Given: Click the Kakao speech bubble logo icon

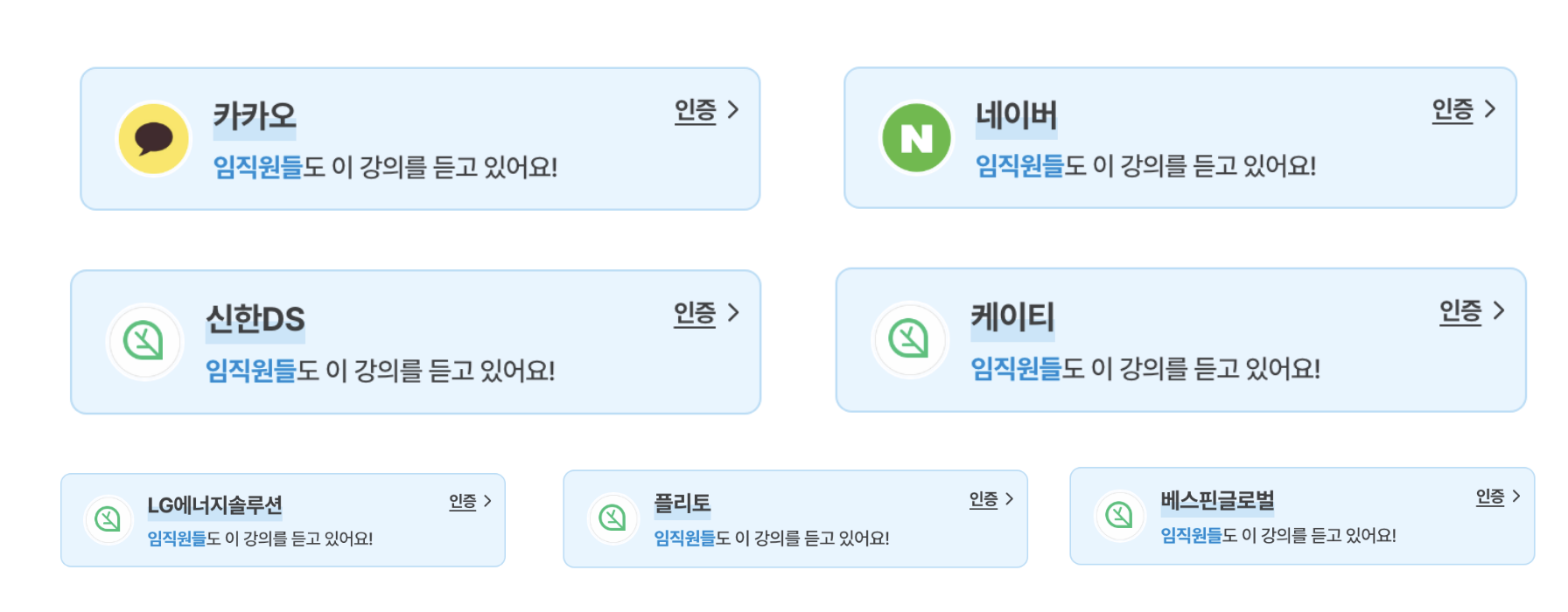Looking at the screenshot, I should (152, 136).
